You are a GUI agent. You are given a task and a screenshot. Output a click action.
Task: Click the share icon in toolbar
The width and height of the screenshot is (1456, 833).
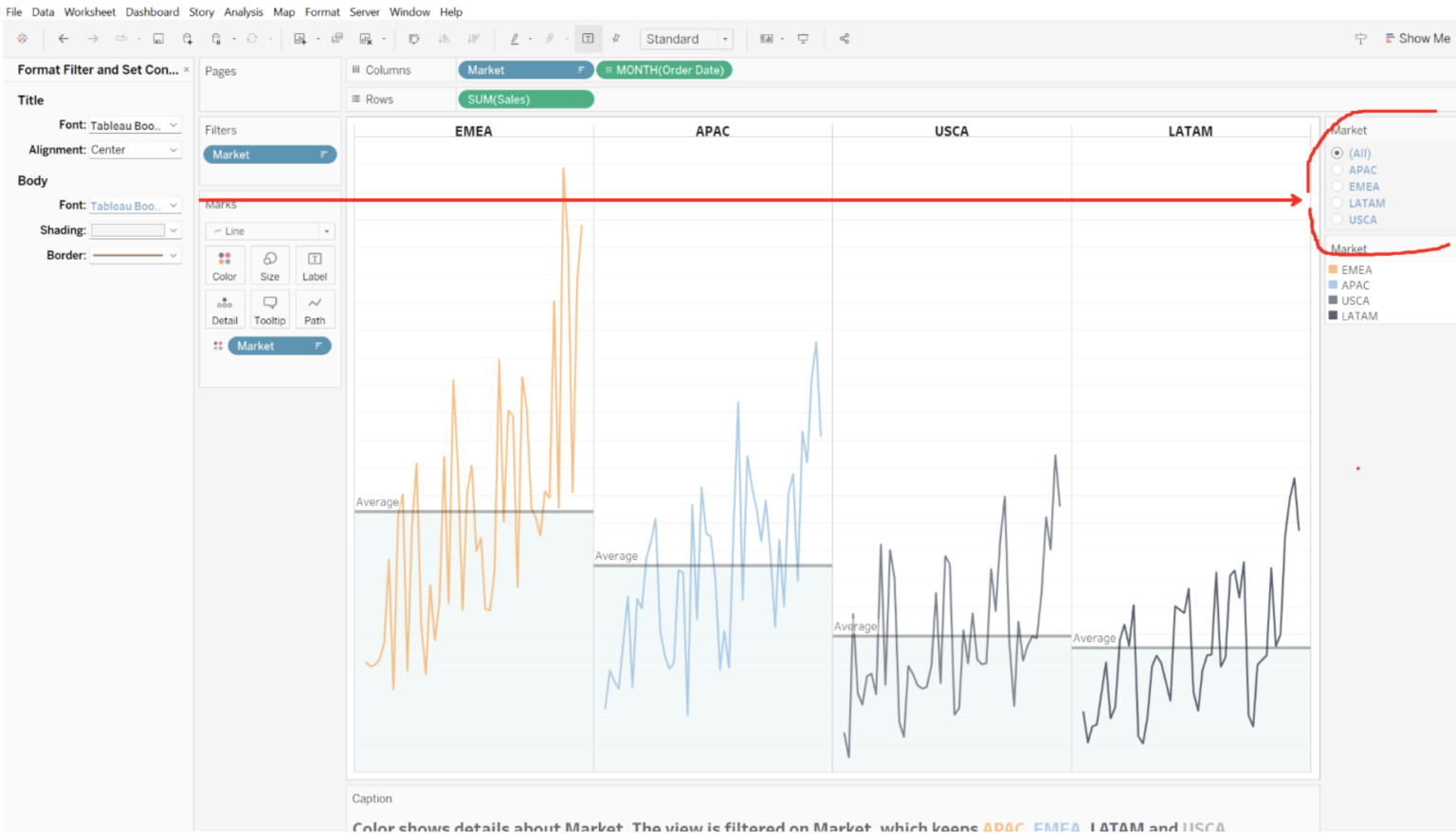[x=844, y=39]
